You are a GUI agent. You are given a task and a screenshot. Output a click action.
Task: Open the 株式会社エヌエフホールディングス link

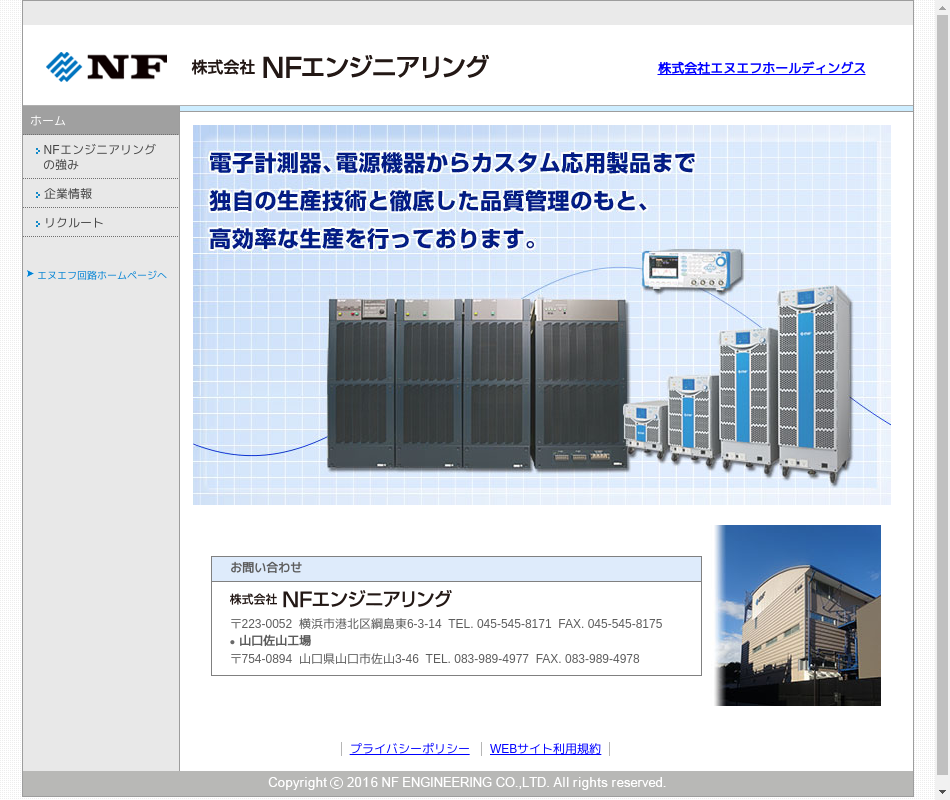point(761,68)
